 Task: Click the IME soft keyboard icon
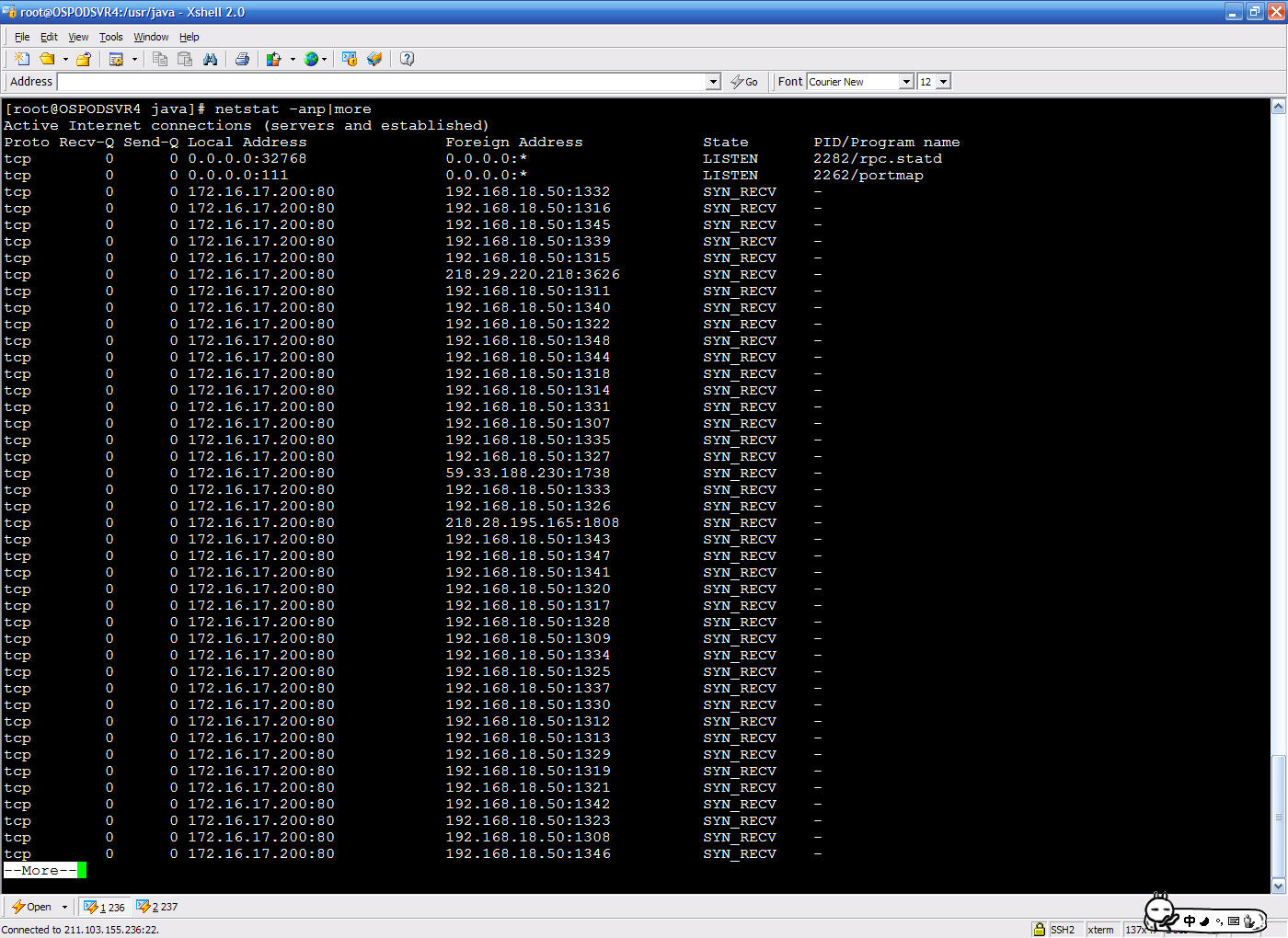1234,921
